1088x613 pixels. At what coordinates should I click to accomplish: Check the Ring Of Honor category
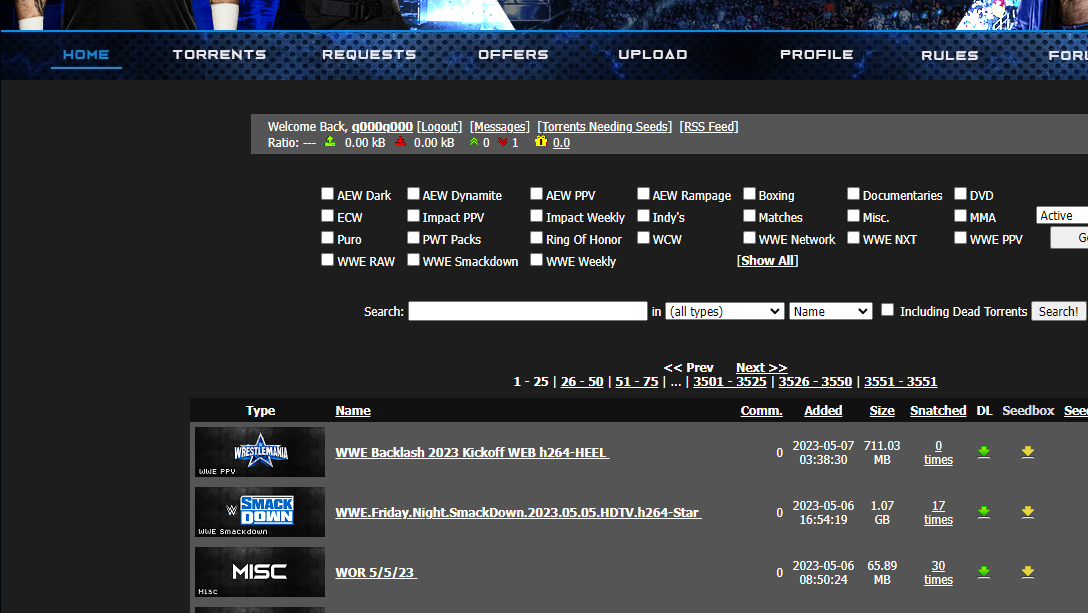click(x=536, y=237)
